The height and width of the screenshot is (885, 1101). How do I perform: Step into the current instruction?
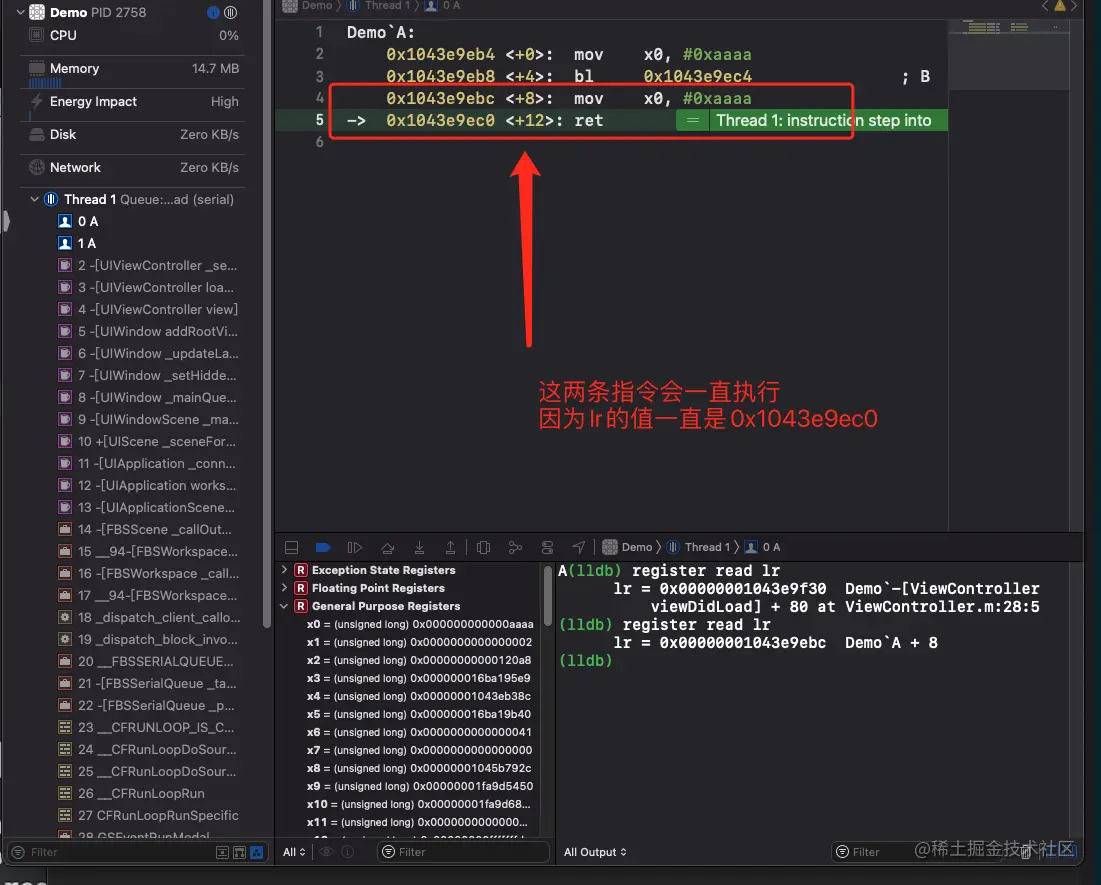[419, 547]
